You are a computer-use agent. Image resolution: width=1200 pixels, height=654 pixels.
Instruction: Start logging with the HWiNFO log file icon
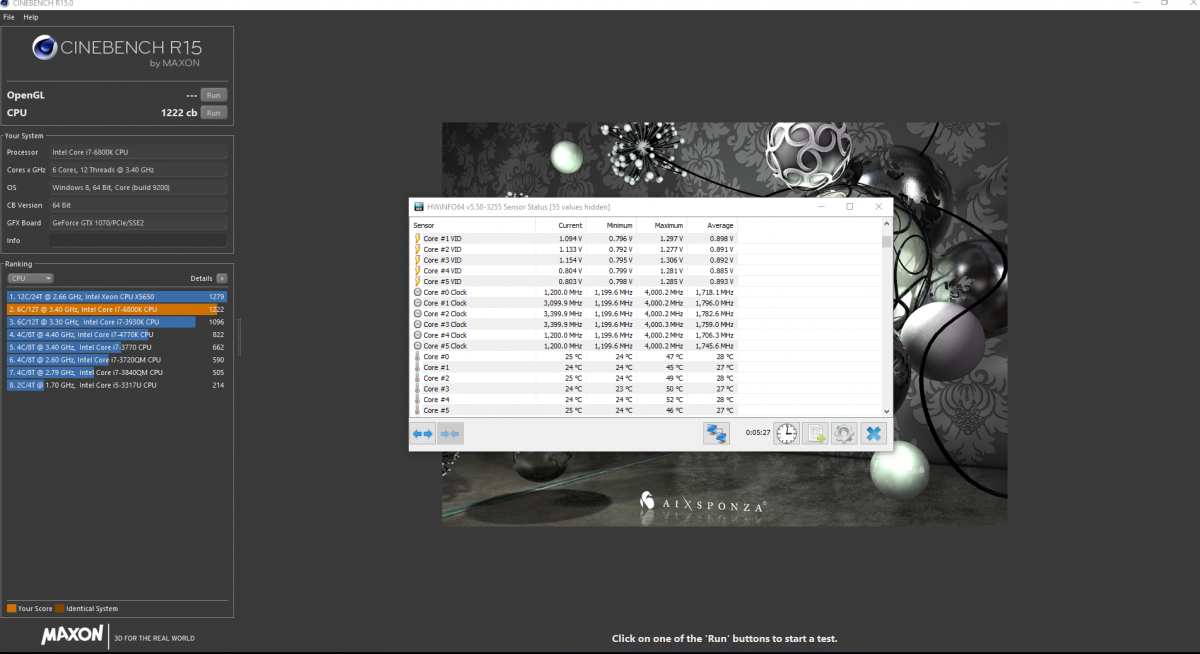(x=815, y=434)
